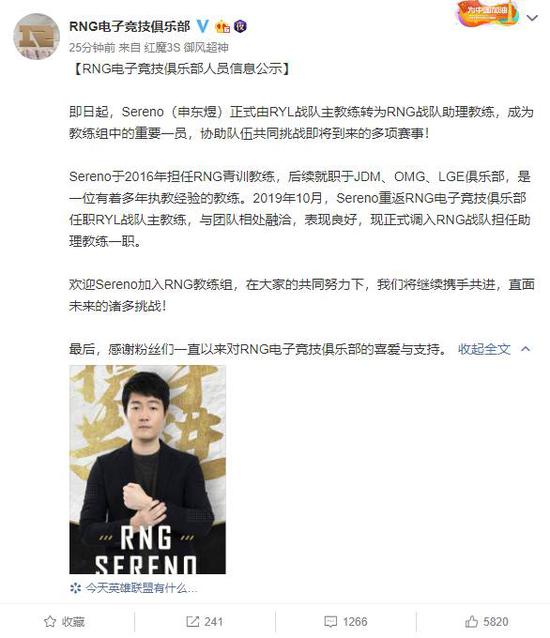The width and height of the screenshot is (550, 638).
Task: Click the repost icon with 241 shares
Action: [192, 621]
